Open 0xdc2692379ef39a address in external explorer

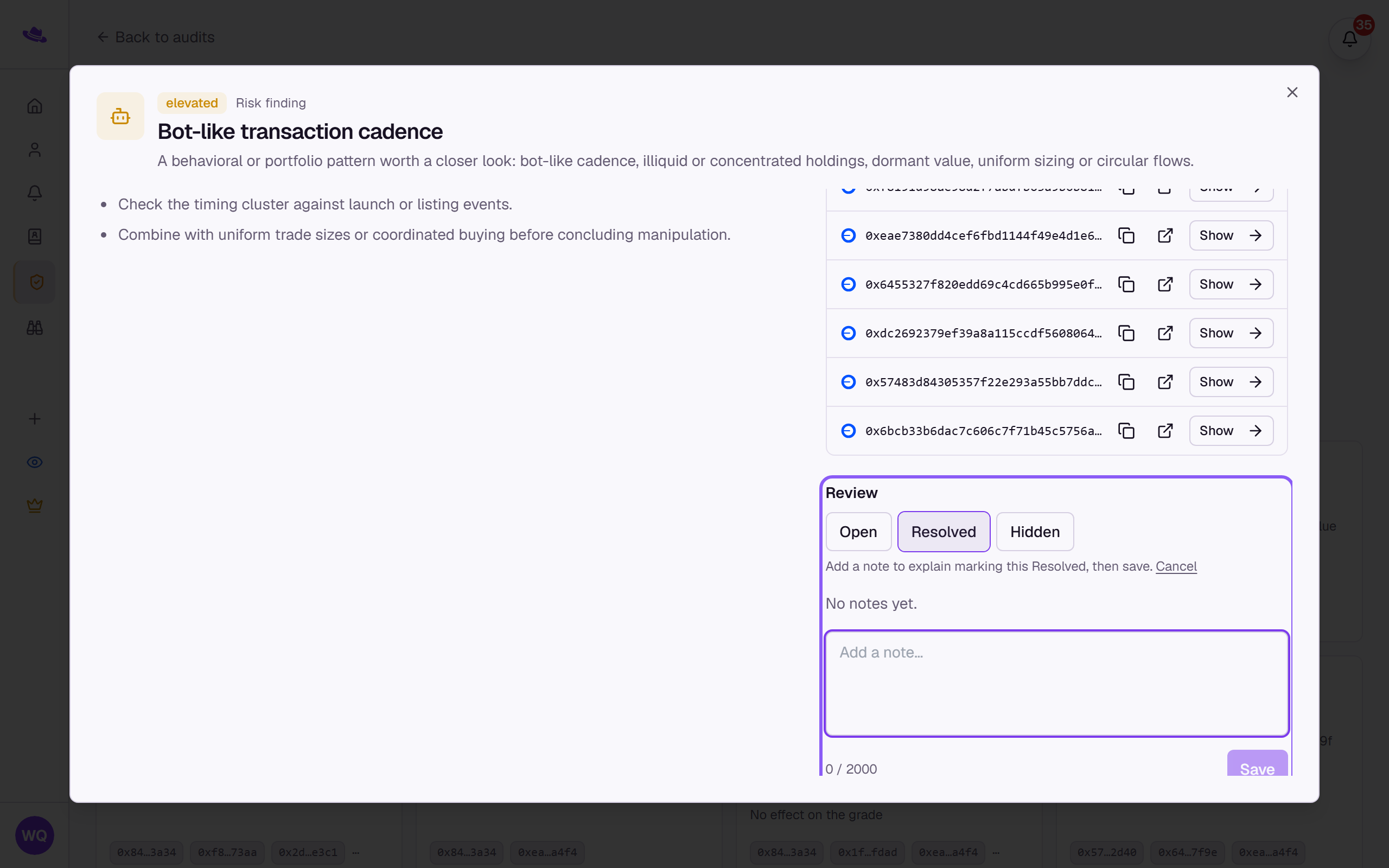tap(1165, 333)
